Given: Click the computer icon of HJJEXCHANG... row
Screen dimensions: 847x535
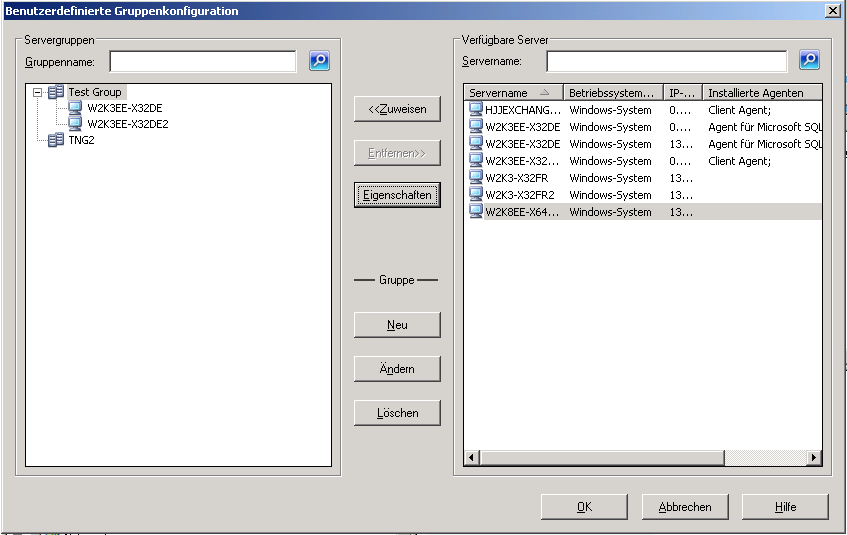Looking at the screenshot, I should click(475, 110).
